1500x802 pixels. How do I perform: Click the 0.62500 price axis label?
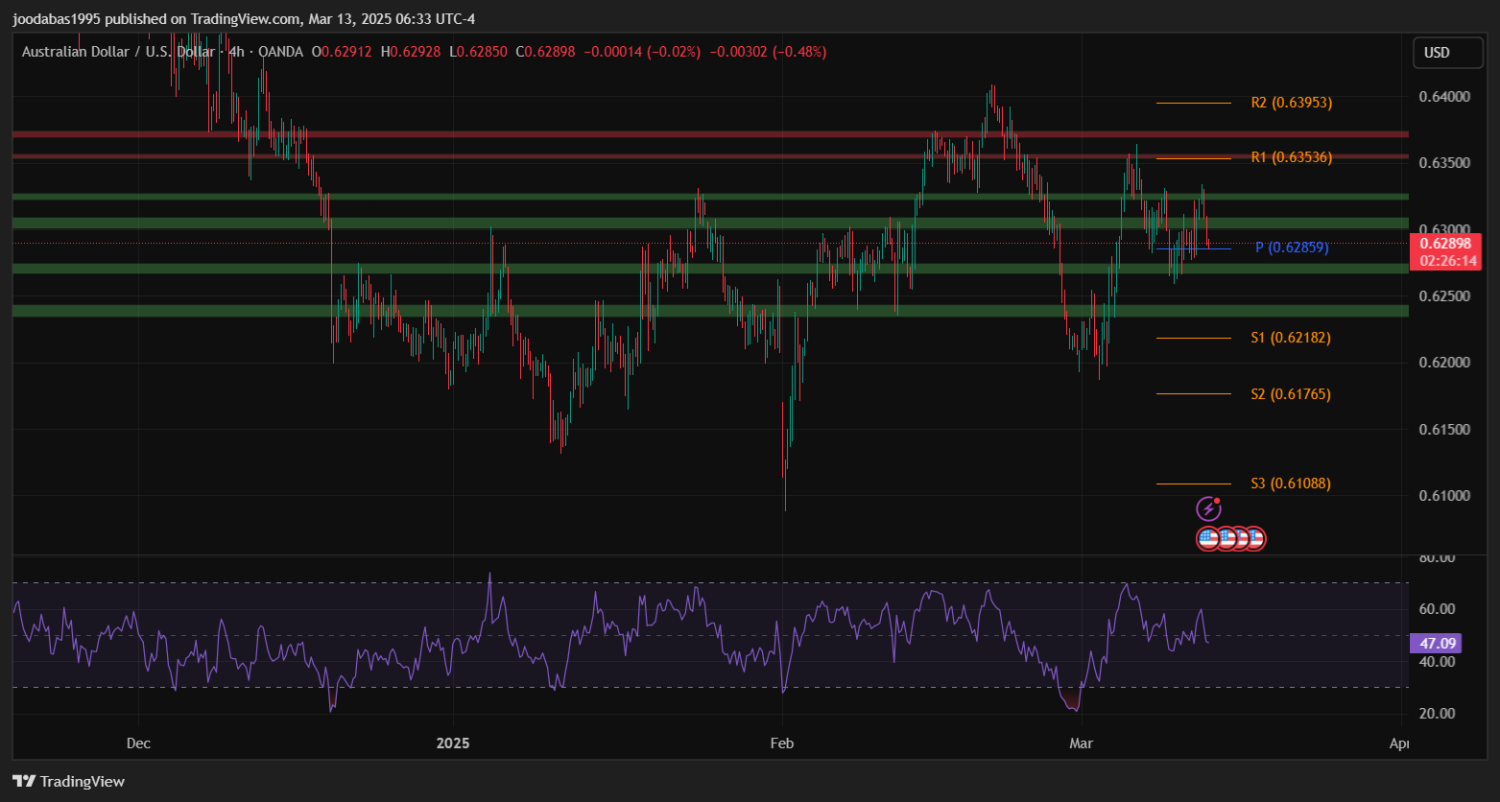(1445, 297)
